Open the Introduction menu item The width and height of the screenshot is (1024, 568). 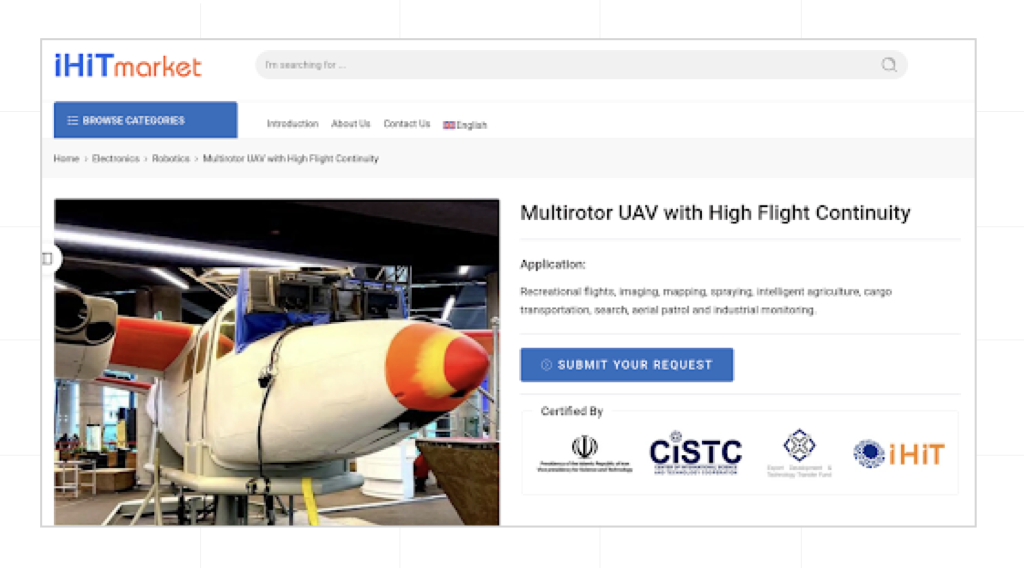coord(293,124)
